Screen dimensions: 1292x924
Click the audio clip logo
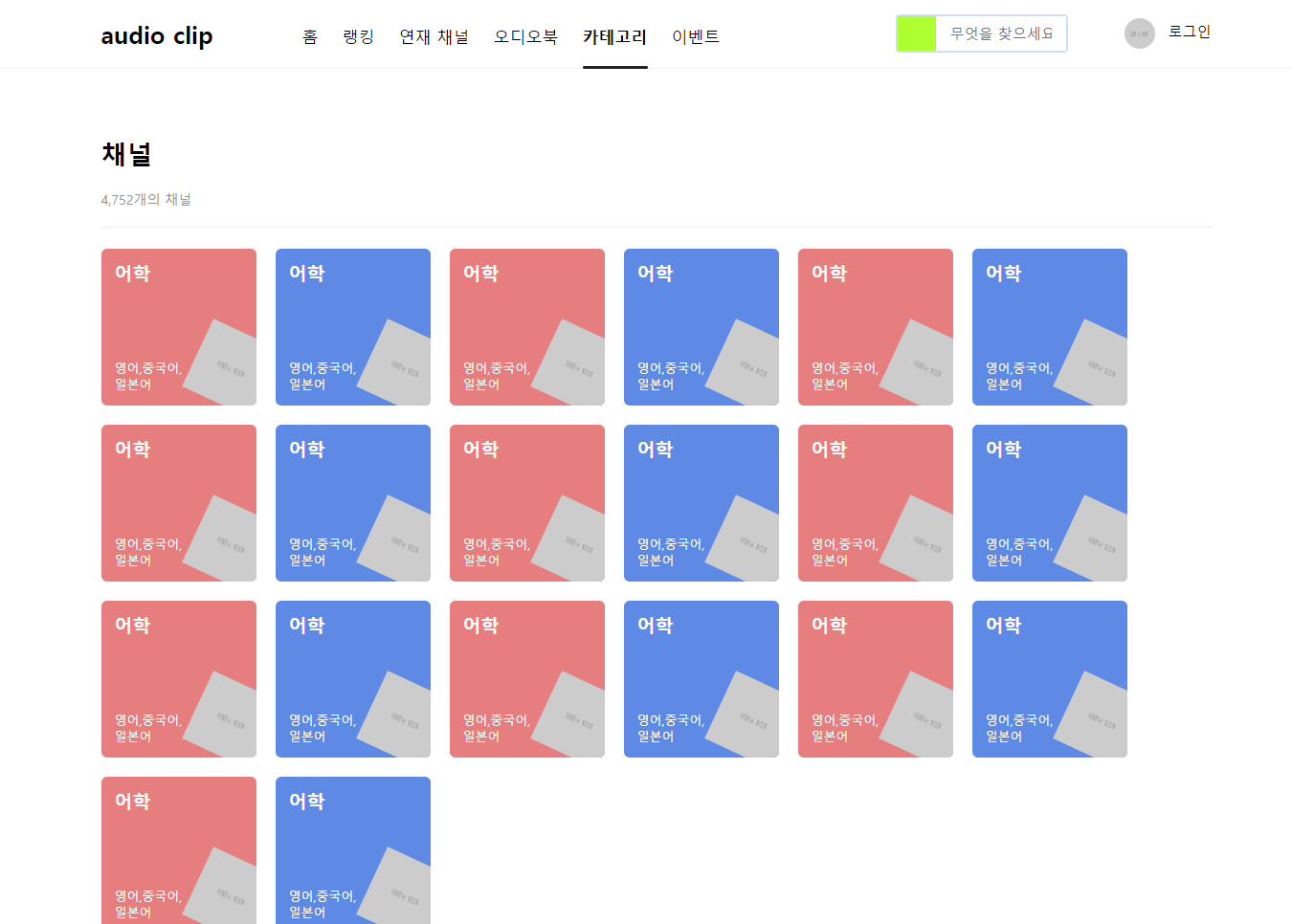157,35
